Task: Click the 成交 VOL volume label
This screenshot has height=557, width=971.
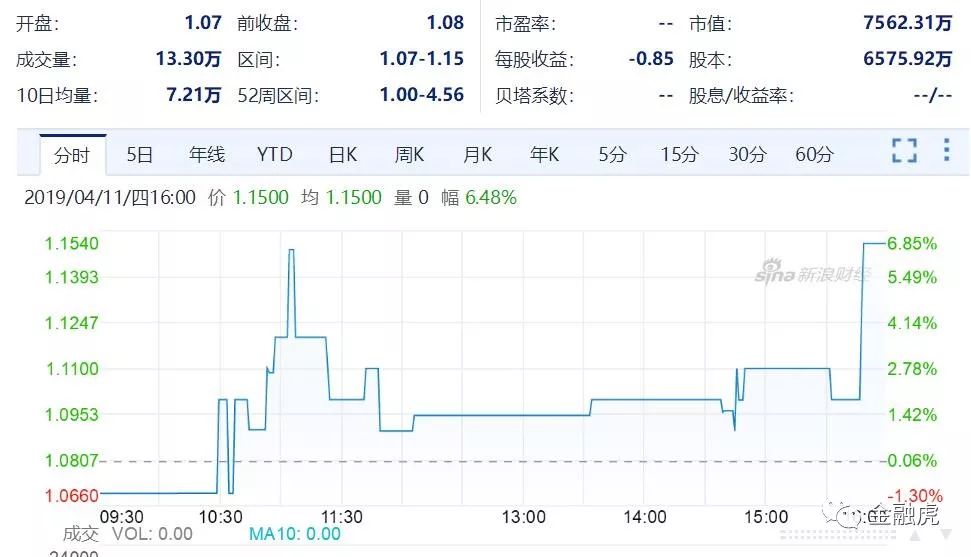Action: [128, 534]
